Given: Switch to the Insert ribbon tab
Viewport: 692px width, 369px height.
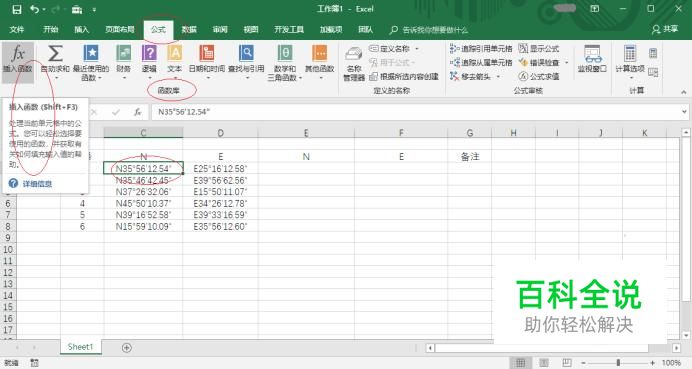Looking at the screenshot, I should (81, 30).
